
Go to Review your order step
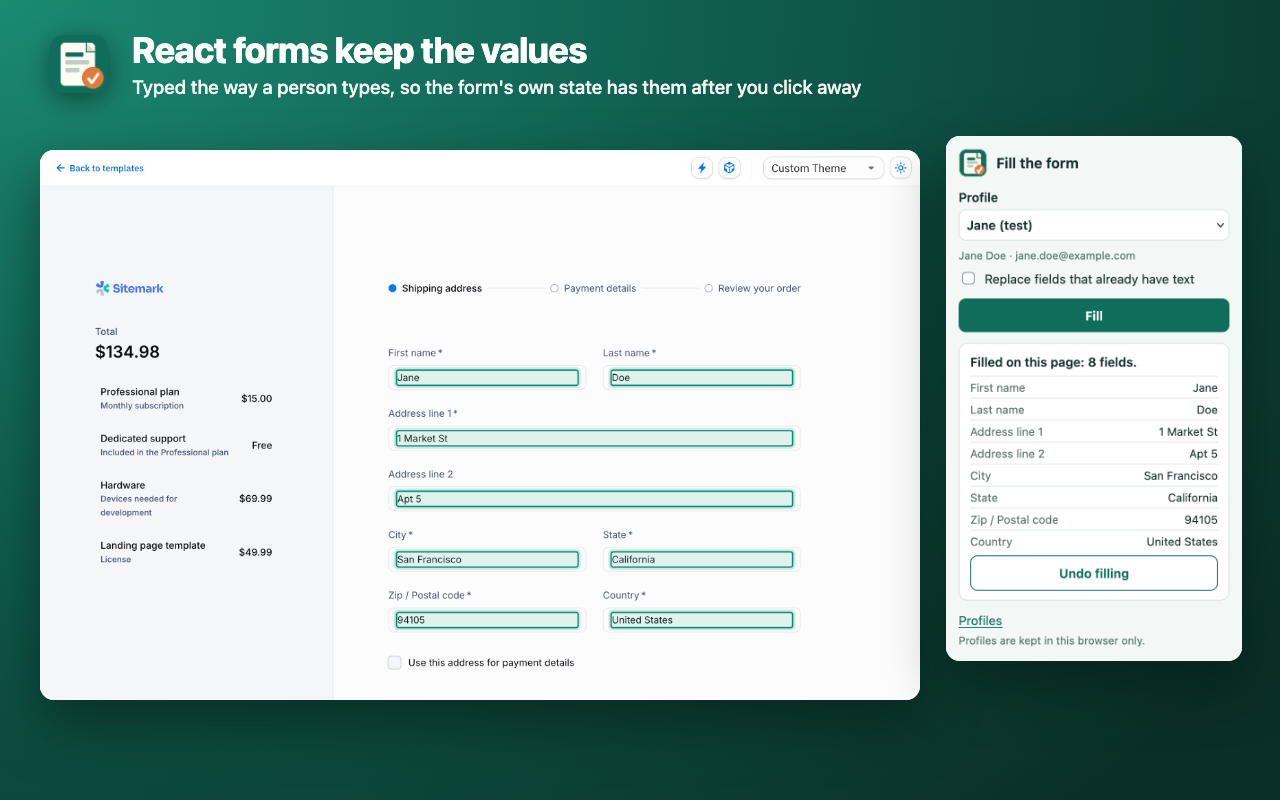click(x=752, y=288)
